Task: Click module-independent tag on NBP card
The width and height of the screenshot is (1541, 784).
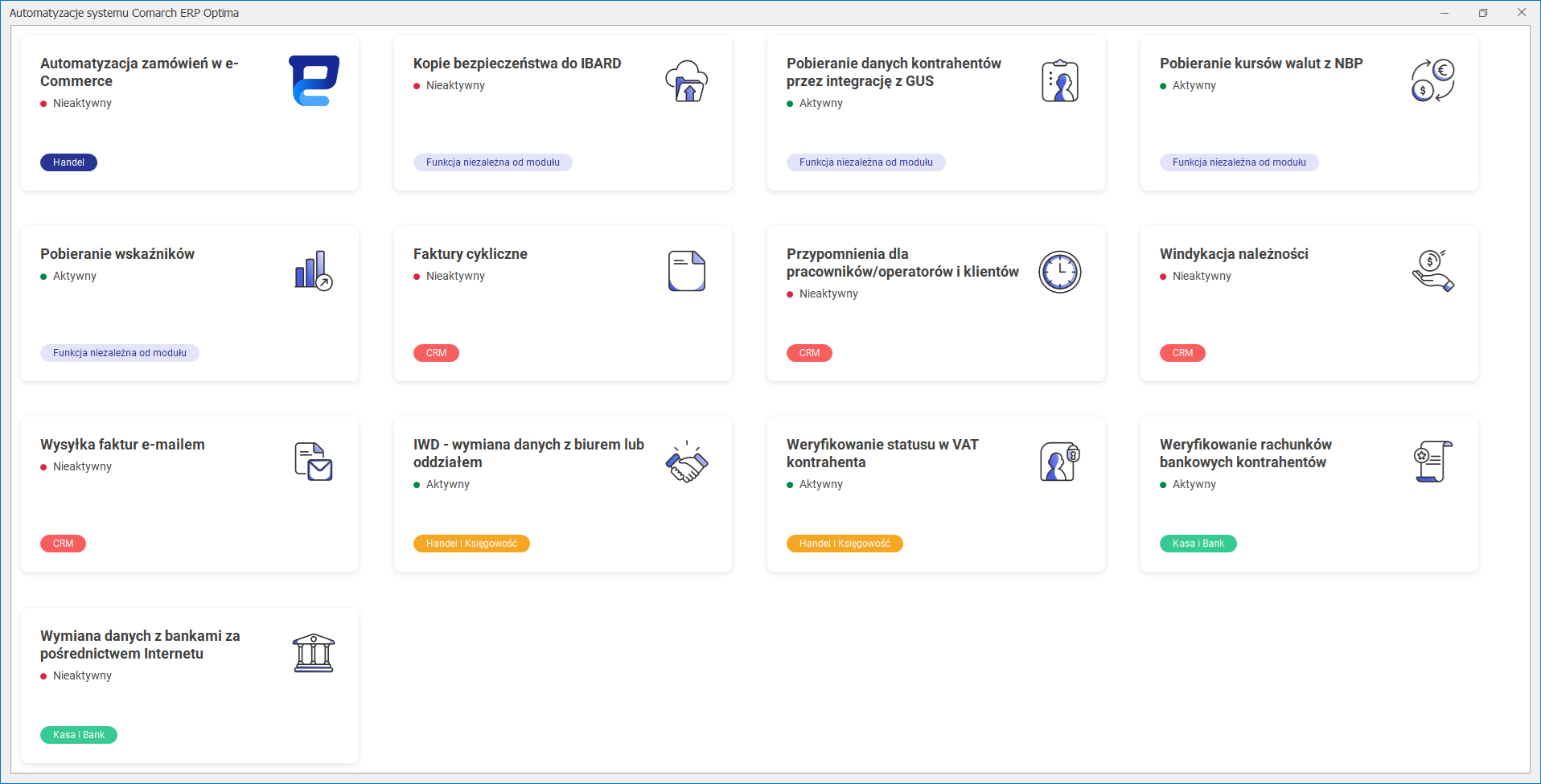Action: click(x=1239, y=162)
